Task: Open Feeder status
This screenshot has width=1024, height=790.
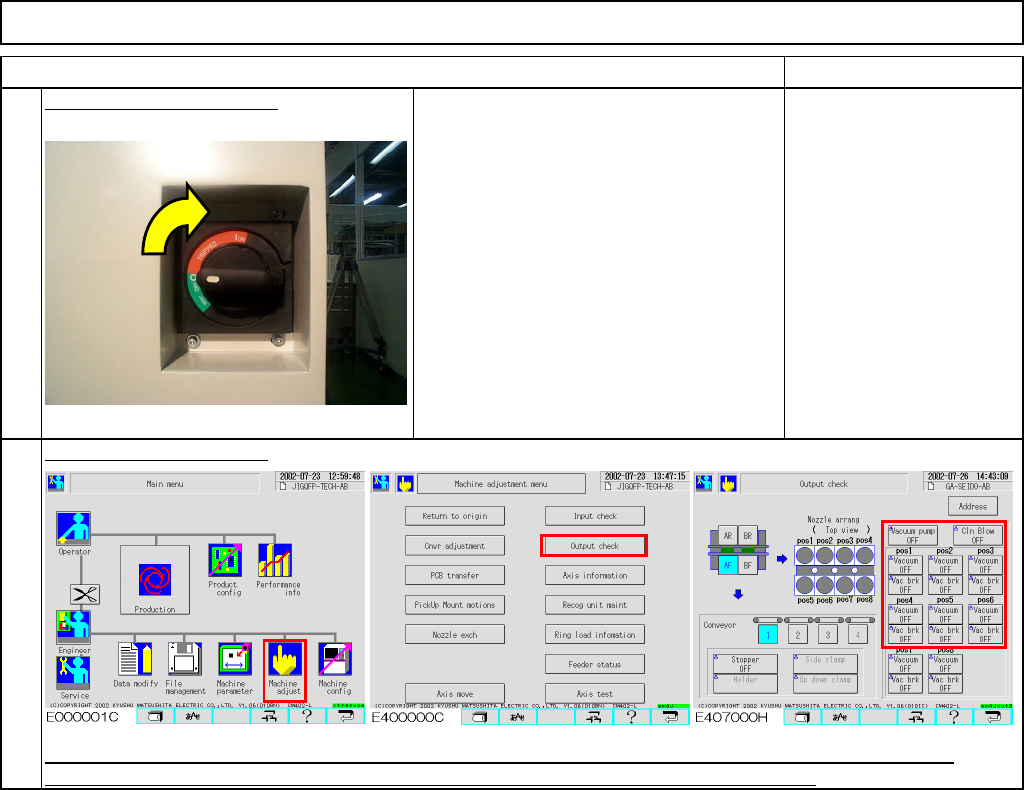Action: click(595, 664)
